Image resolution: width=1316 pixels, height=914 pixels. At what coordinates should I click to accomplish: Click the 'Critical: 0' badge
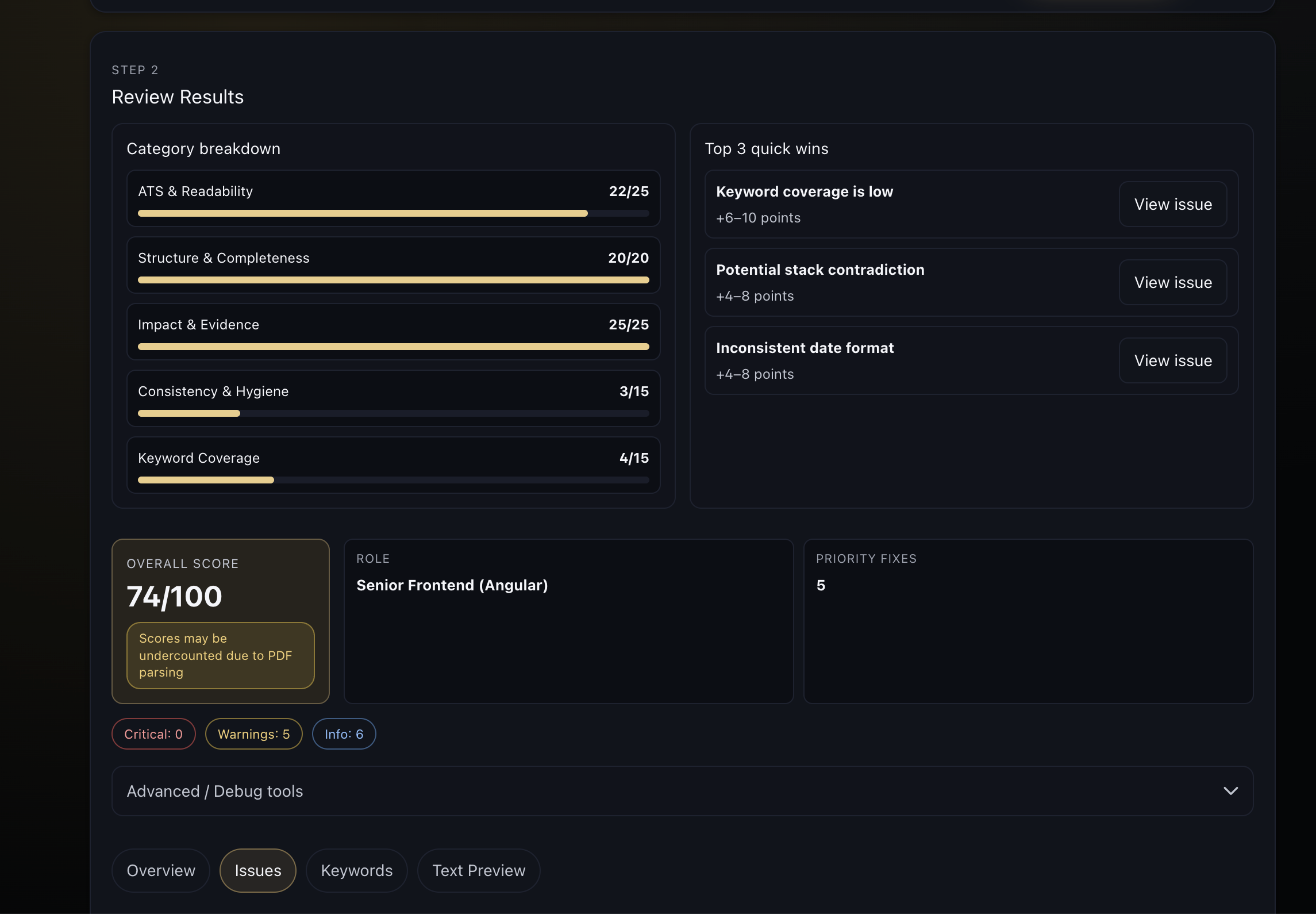tap(153, 733)
